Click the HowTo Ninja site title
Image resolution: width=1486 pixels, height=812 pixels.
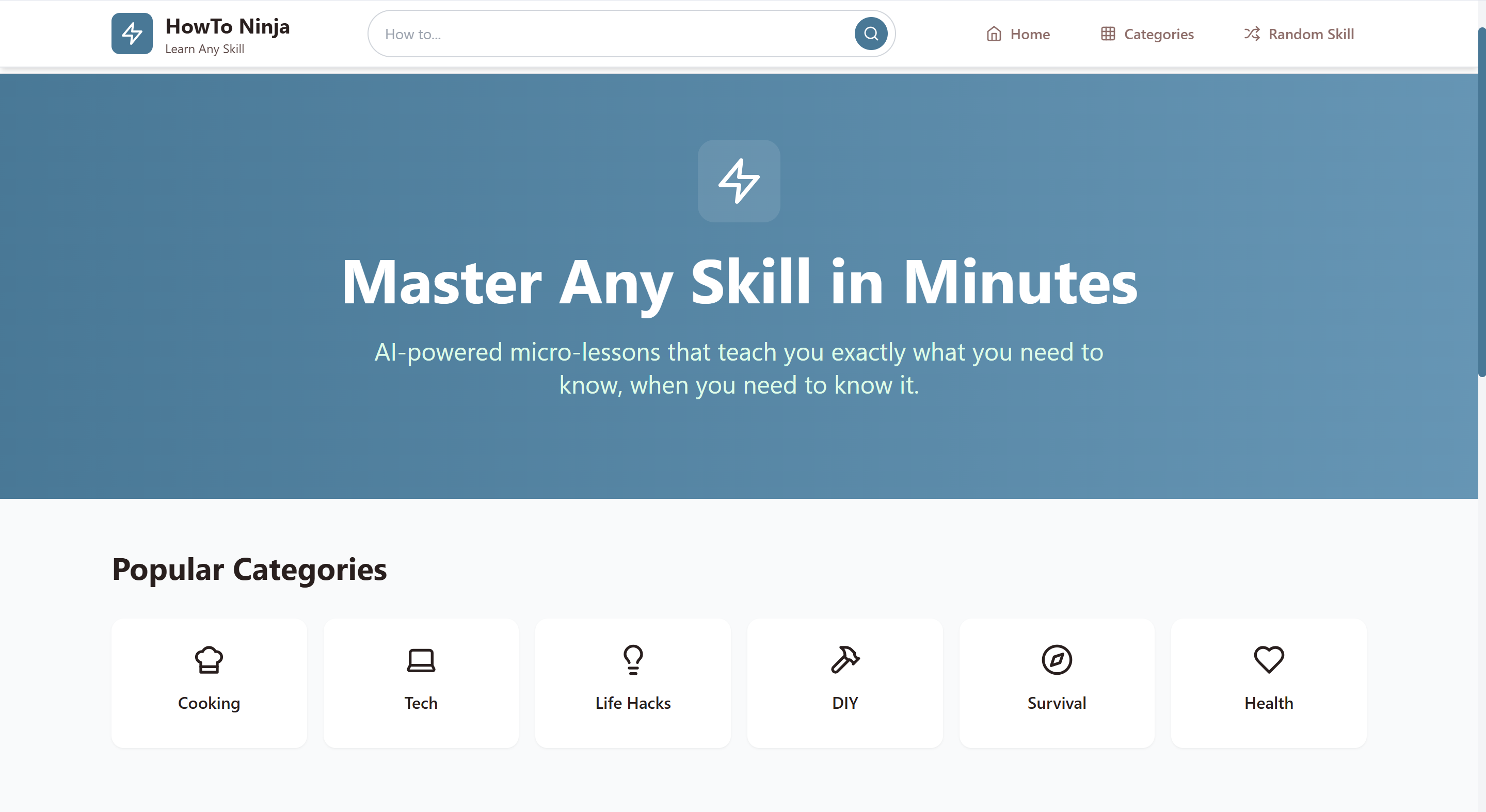click(227, 26)
